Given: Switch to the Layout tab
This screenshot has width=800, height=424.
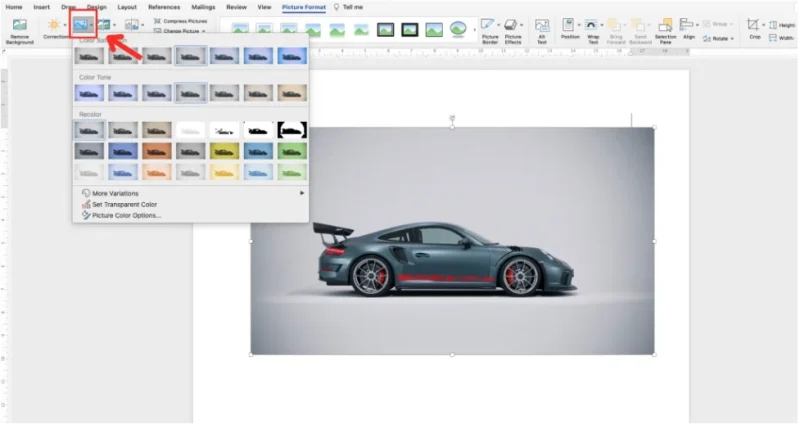Looking at the screenshot, I should coord(126,6).
